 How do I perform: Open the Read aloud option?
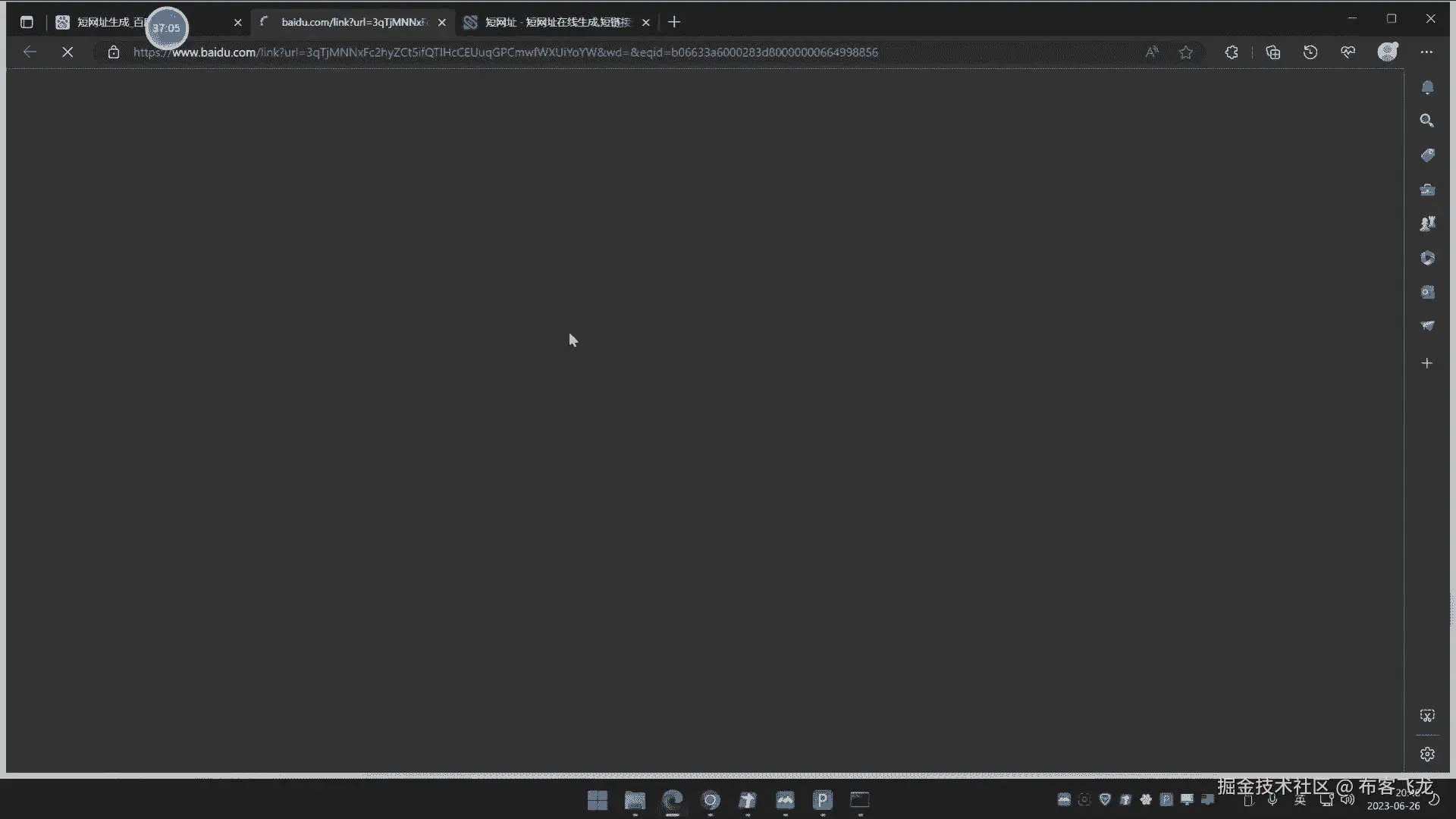click(1152, 52)
